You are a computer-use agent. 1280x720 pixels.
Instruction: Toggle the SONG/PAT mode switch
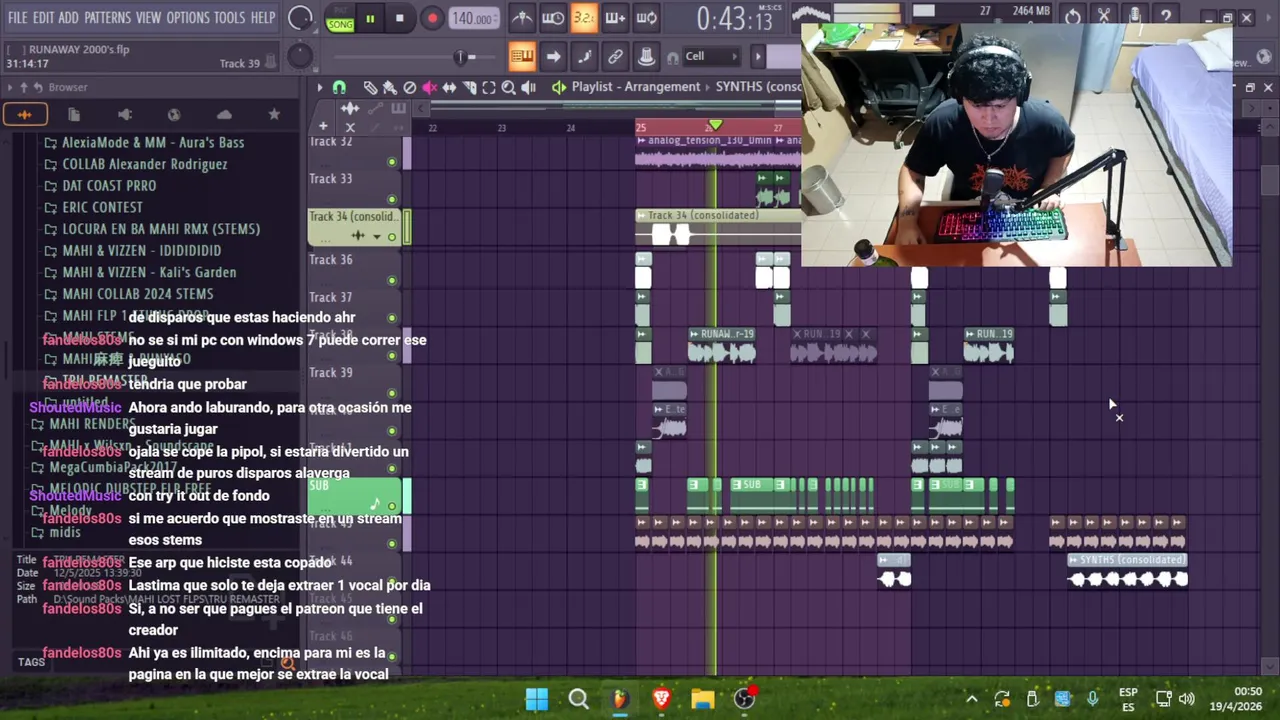coord(340,18)
